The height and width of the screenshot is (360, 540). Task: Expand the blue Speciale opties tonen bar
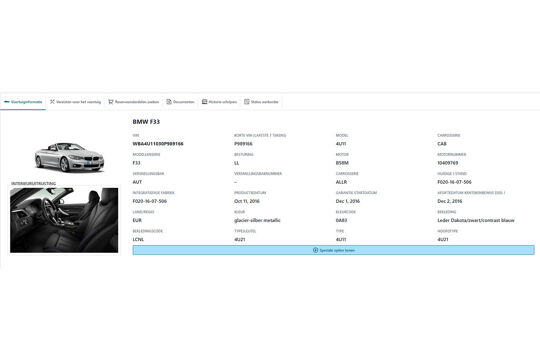[333, 250]
